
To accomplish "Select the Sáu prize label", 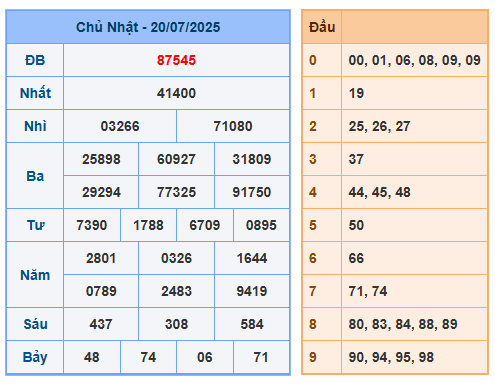I will 35,324.
